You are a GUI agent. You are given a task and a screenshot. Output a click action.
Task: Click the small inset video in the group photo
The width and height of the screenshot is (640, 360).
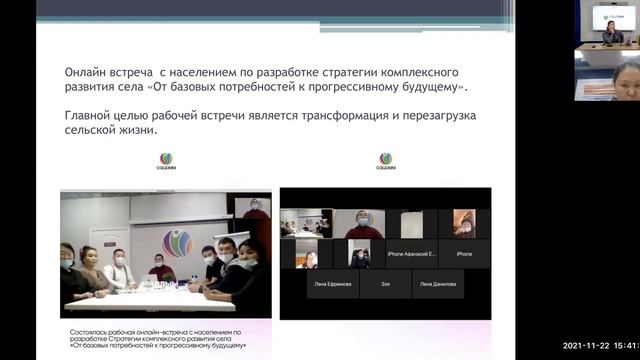(253, 208)
